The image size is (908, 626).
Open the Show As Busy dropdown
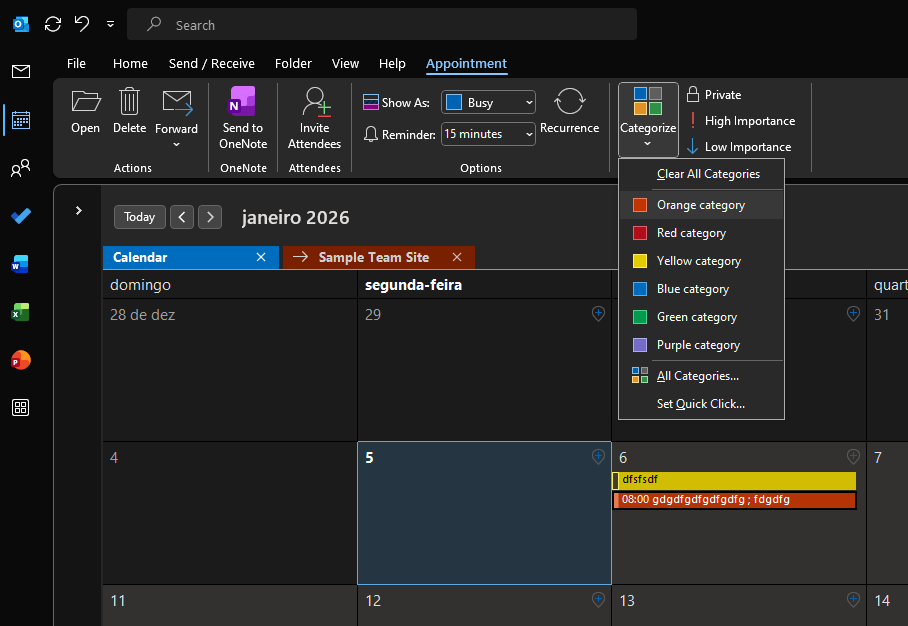[x=488, y=102]
